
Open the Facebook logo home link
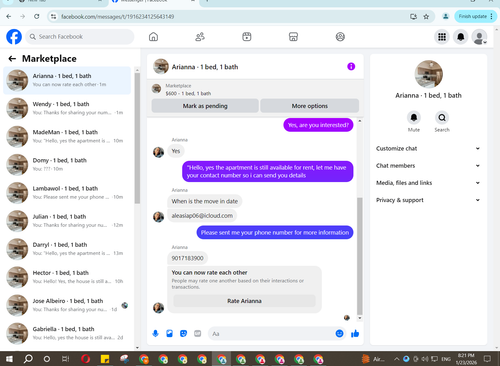point(14,37)
